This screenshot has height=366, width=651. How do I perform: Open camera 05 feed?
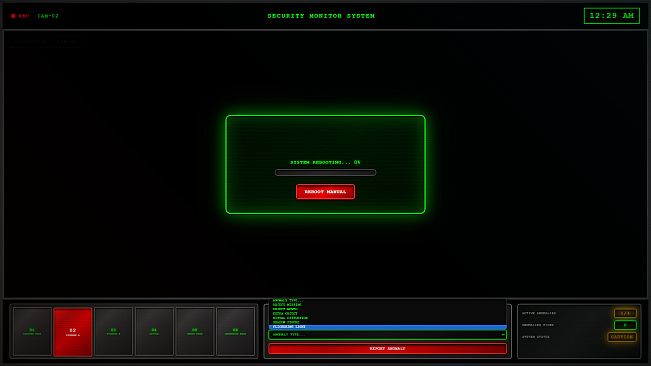click(195, 332)
